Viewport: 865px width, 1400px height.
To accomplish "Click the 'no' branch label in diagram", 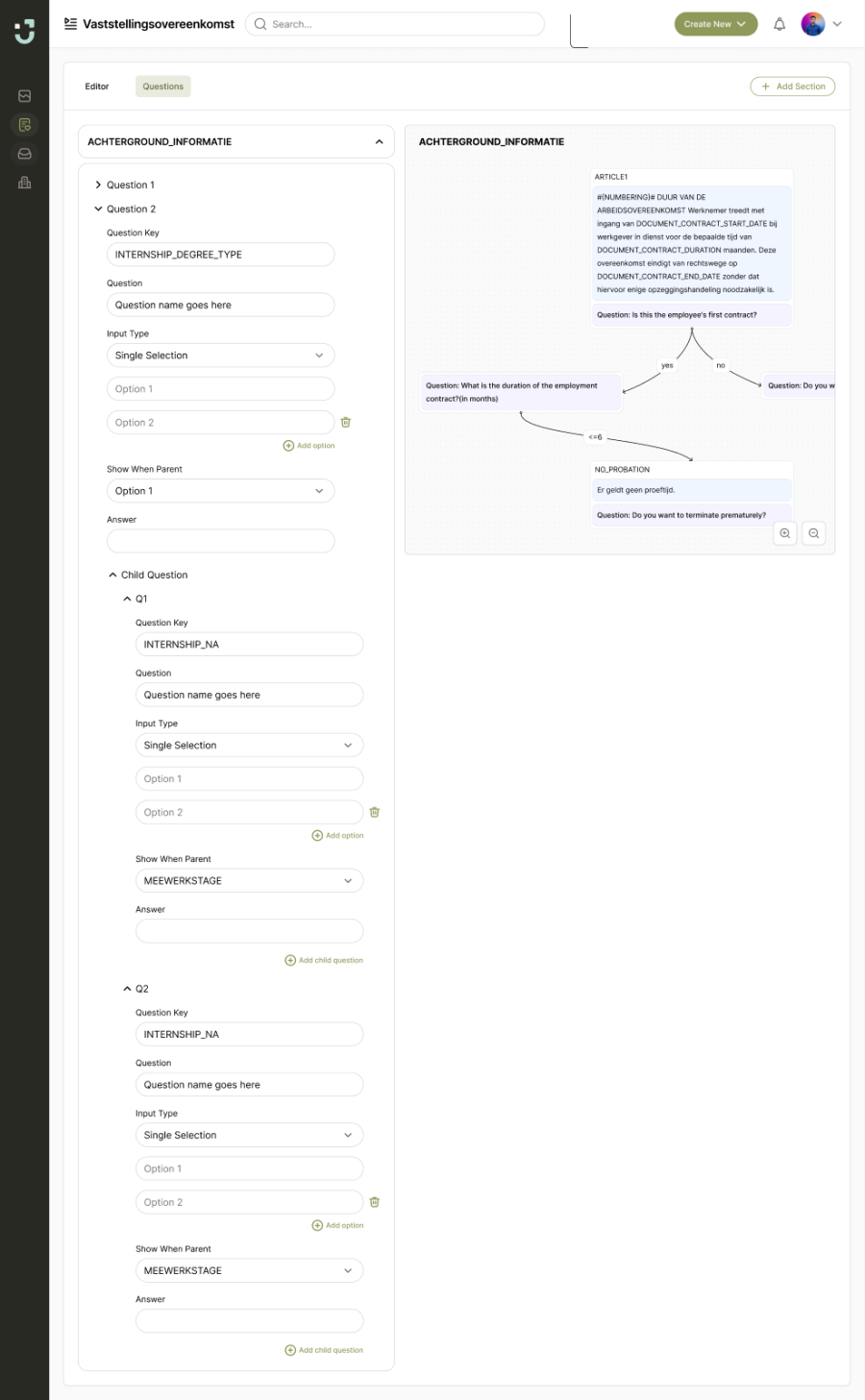I will 721,366.
